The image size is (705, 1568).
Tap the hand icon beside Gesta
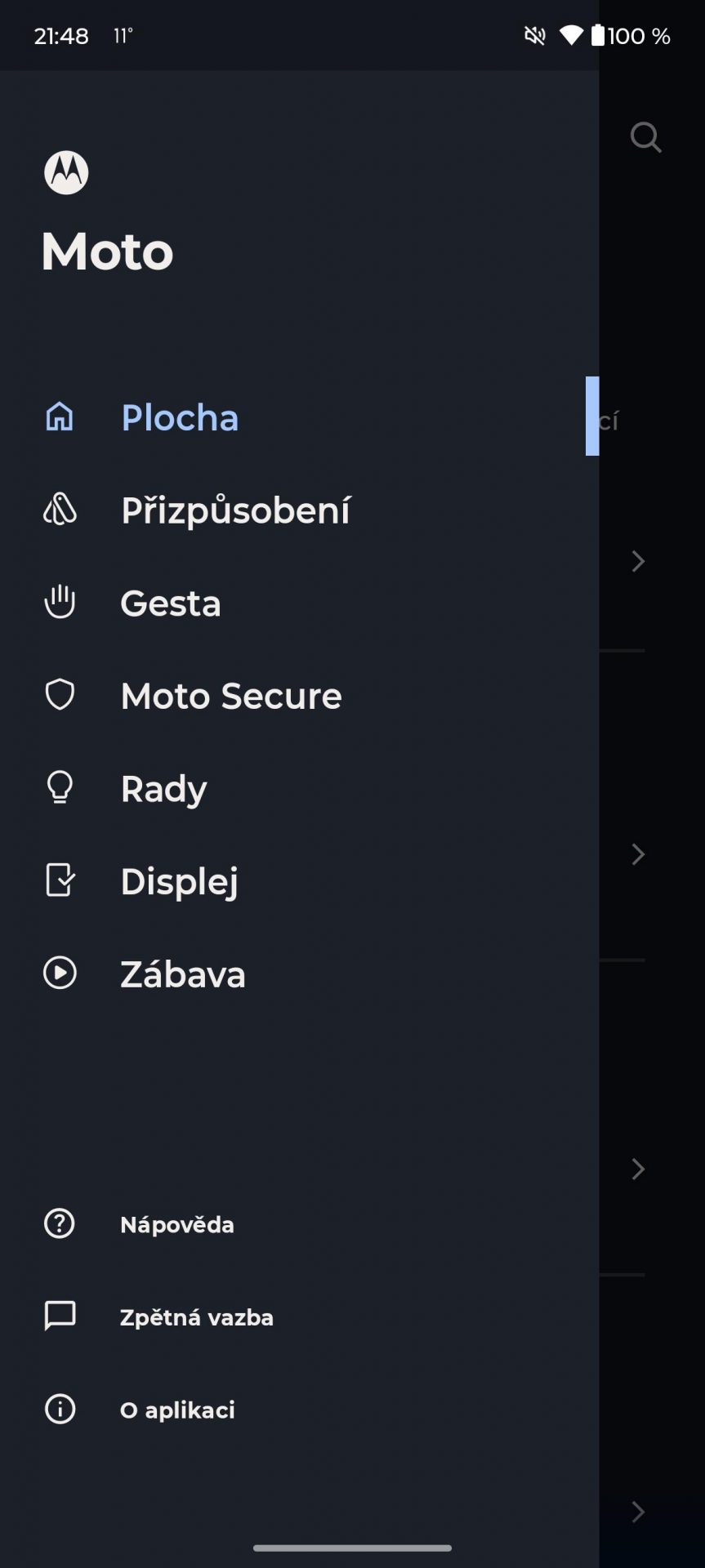[60, 602]
